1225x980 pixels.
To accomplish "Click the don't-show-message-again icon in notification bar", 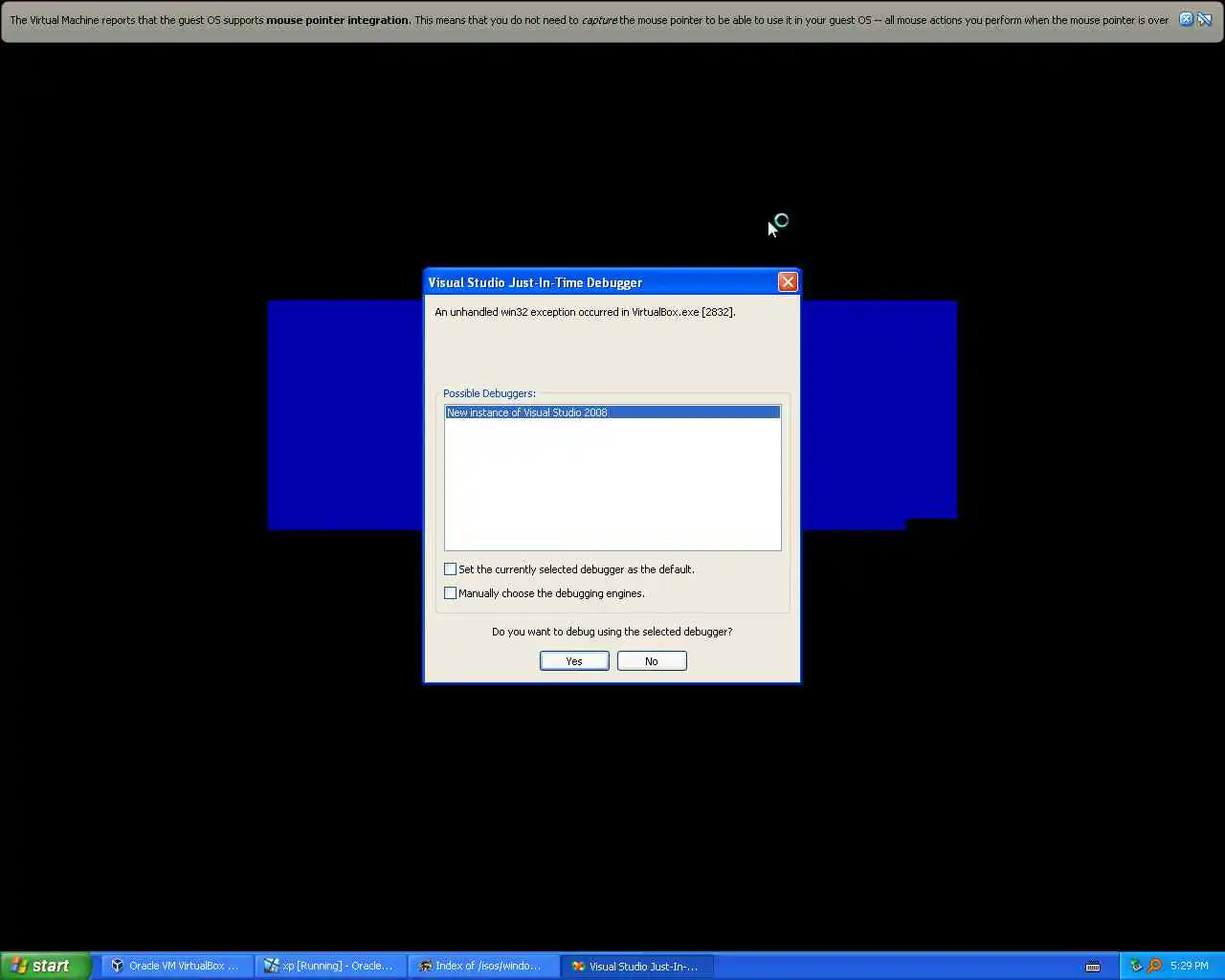I will pyautogui.click(x=1204, y=19).
